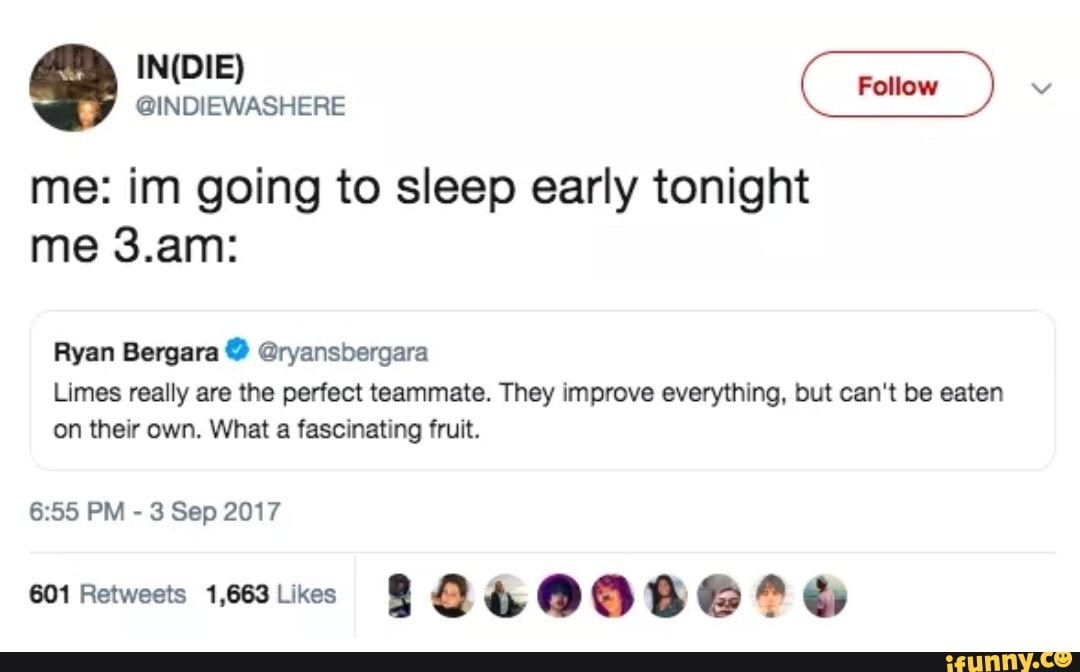Click the fifth liker avatar with magenta hair
Viewport: 1080px width, 672px height.
pos(611,595)
